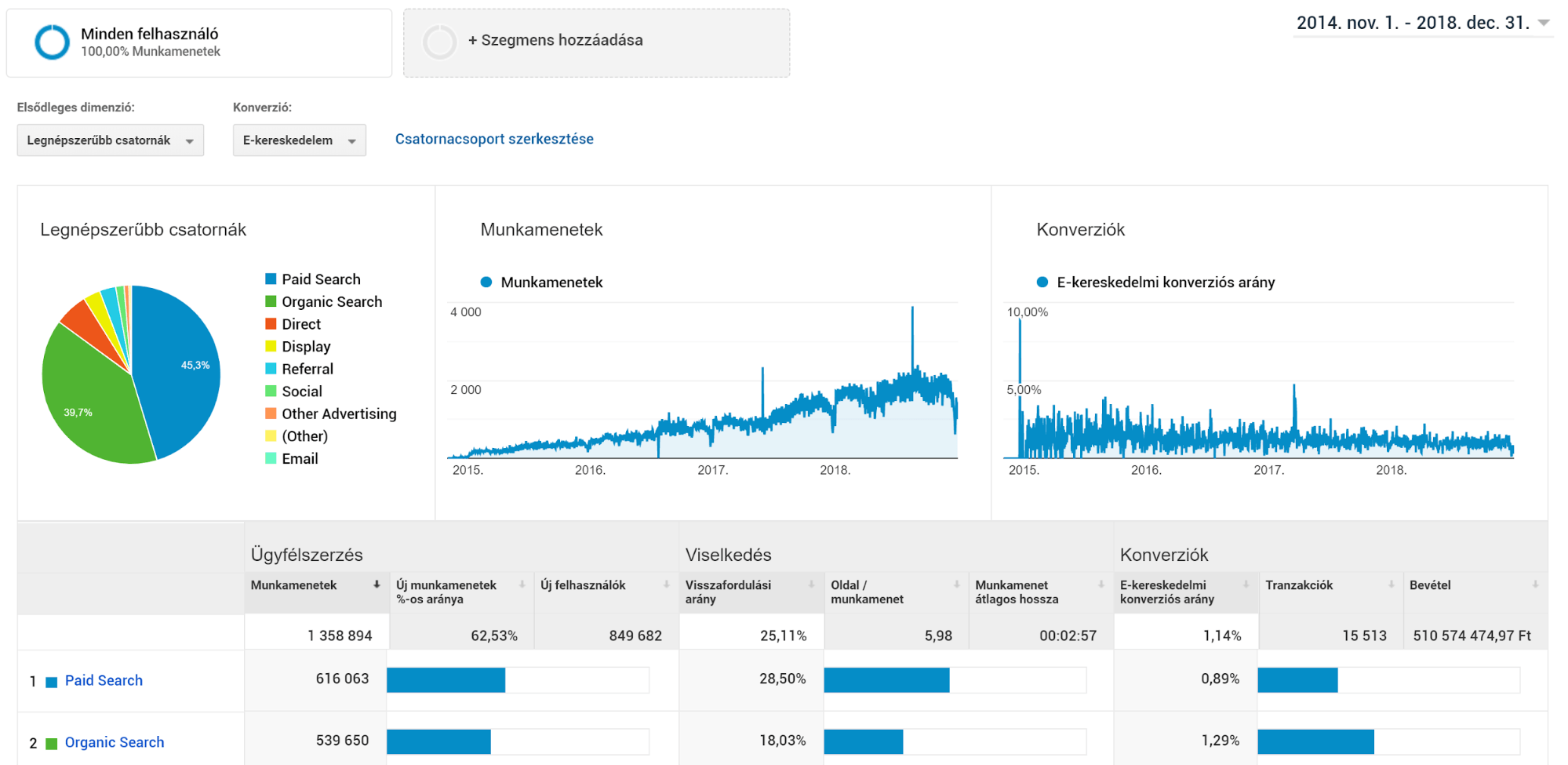Click the total sessions value 1 358 894
This screenshot has height=765, width=1568.
[340, 636]
